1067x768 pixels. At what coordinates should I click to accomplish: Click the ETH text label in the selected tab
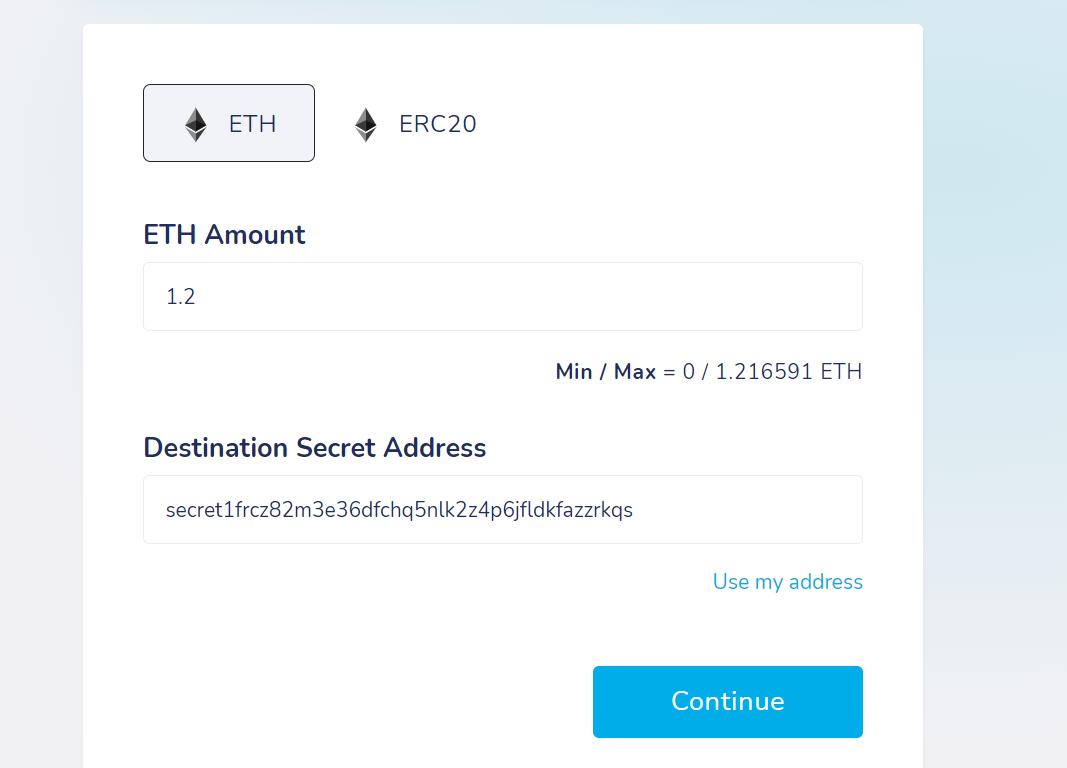[252, 124]
